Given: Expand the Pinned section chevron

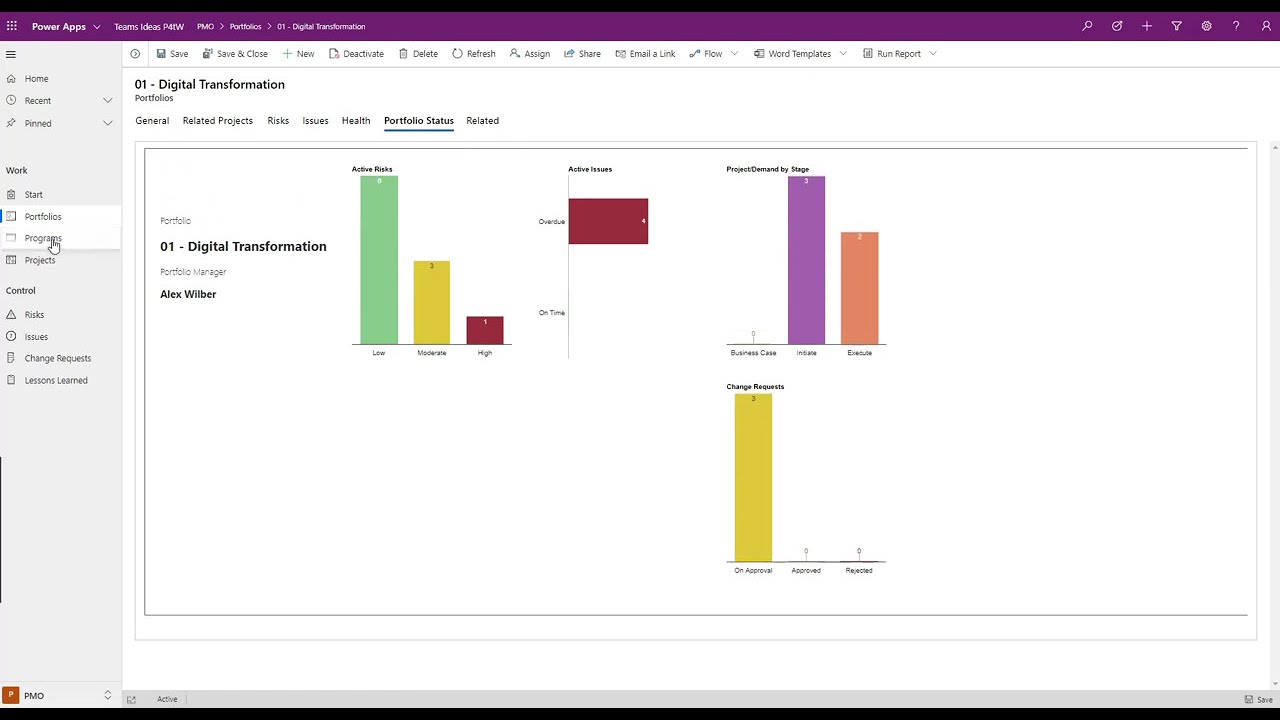Looking at the screenshot, I should 107,123.
